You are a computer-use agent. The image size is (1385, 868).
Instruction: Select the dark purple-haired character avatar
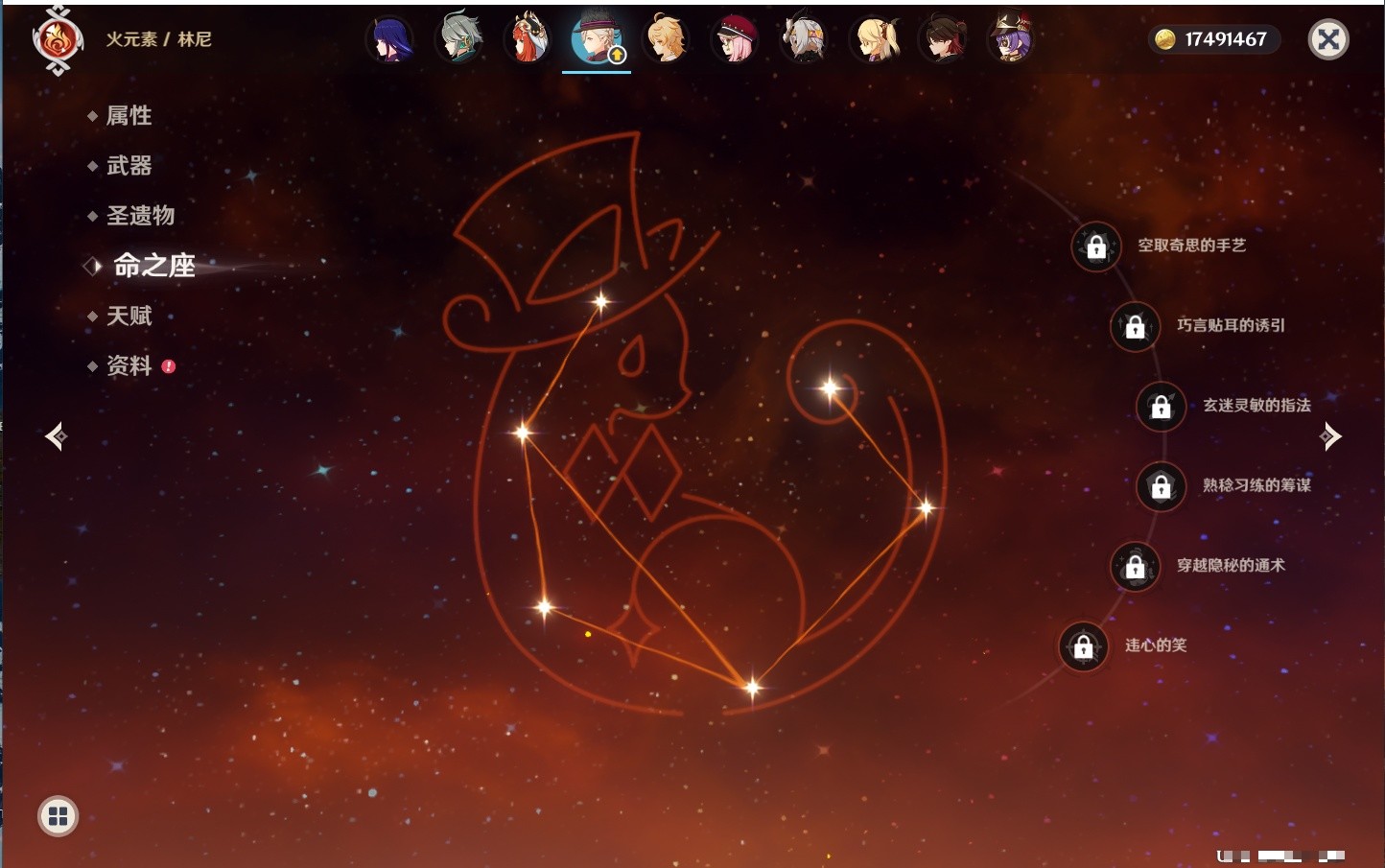pos(389,39)
